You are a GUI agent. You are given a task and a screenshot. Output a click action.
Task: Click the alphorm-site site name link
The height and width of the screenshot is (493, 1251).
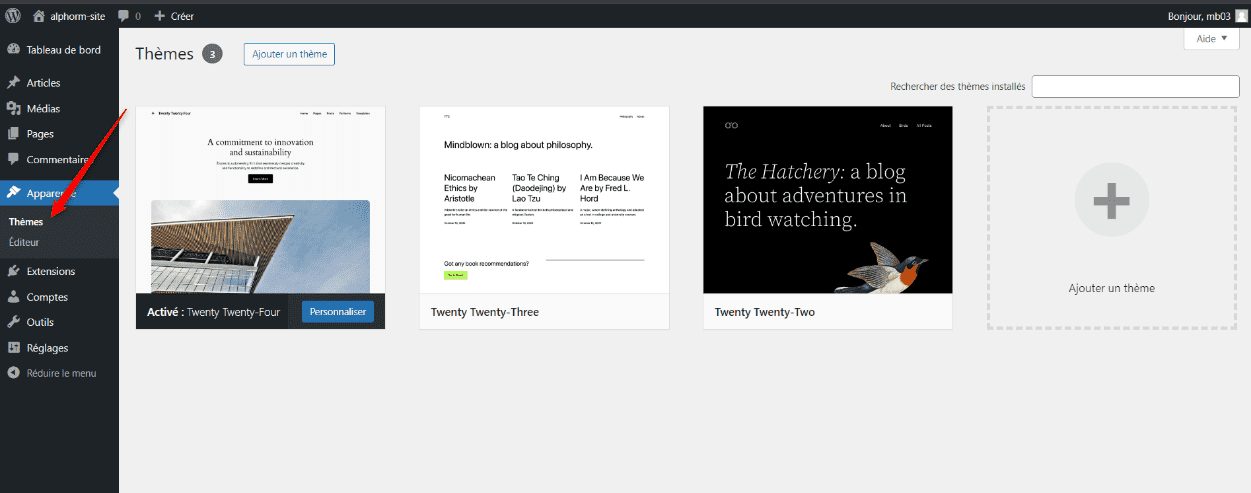click(x=80, y=16)
